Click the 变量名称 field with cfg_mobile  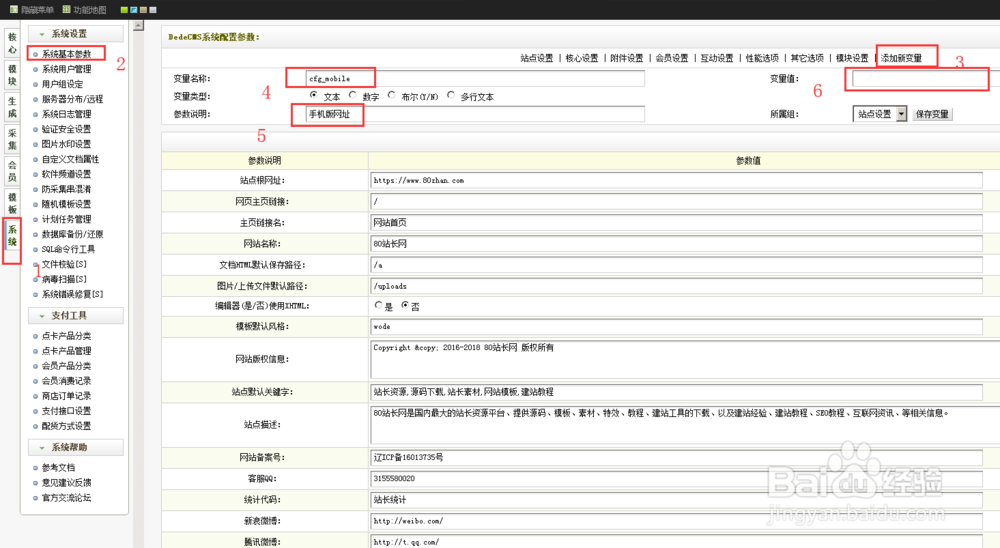click(475, 78)
